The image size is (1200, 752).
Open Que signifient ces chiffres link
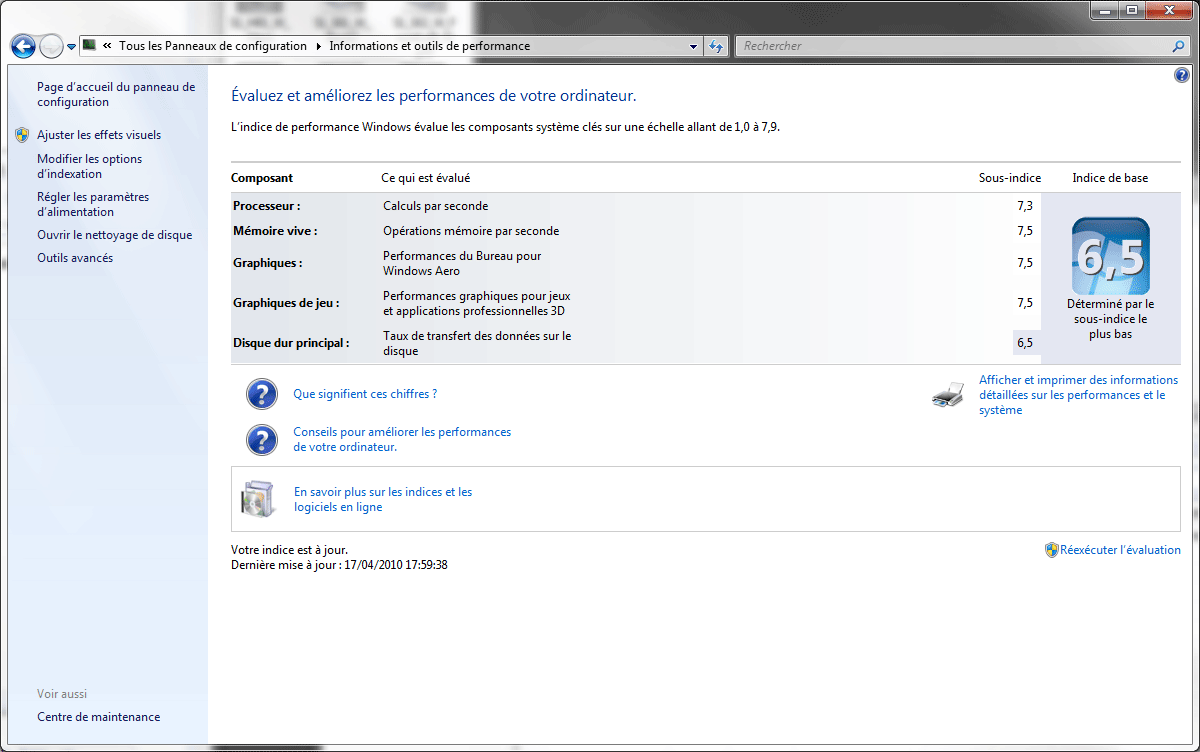click(x=365, y=394)
